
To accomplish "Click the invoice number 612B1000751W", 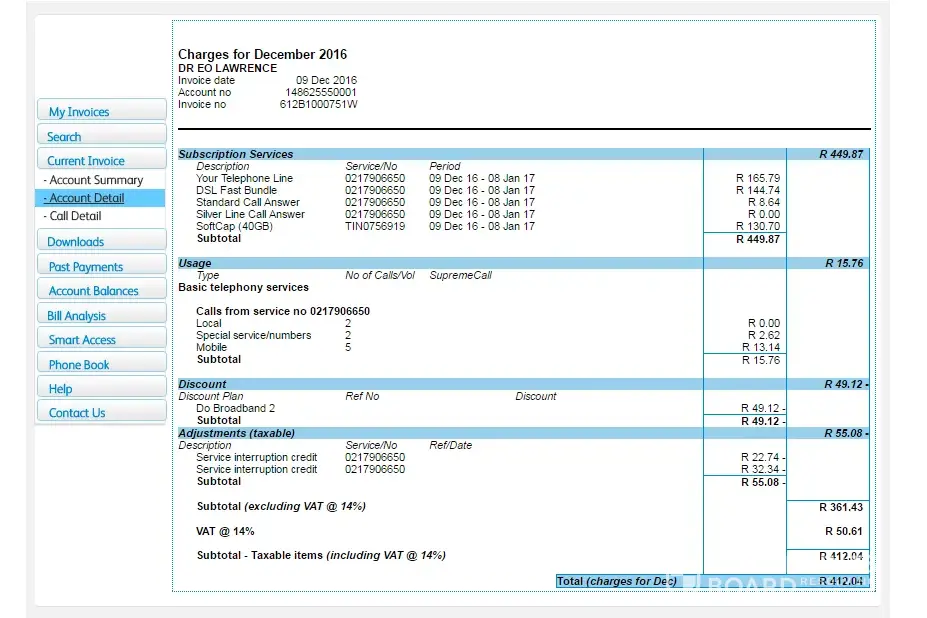I will click(318, 104).
